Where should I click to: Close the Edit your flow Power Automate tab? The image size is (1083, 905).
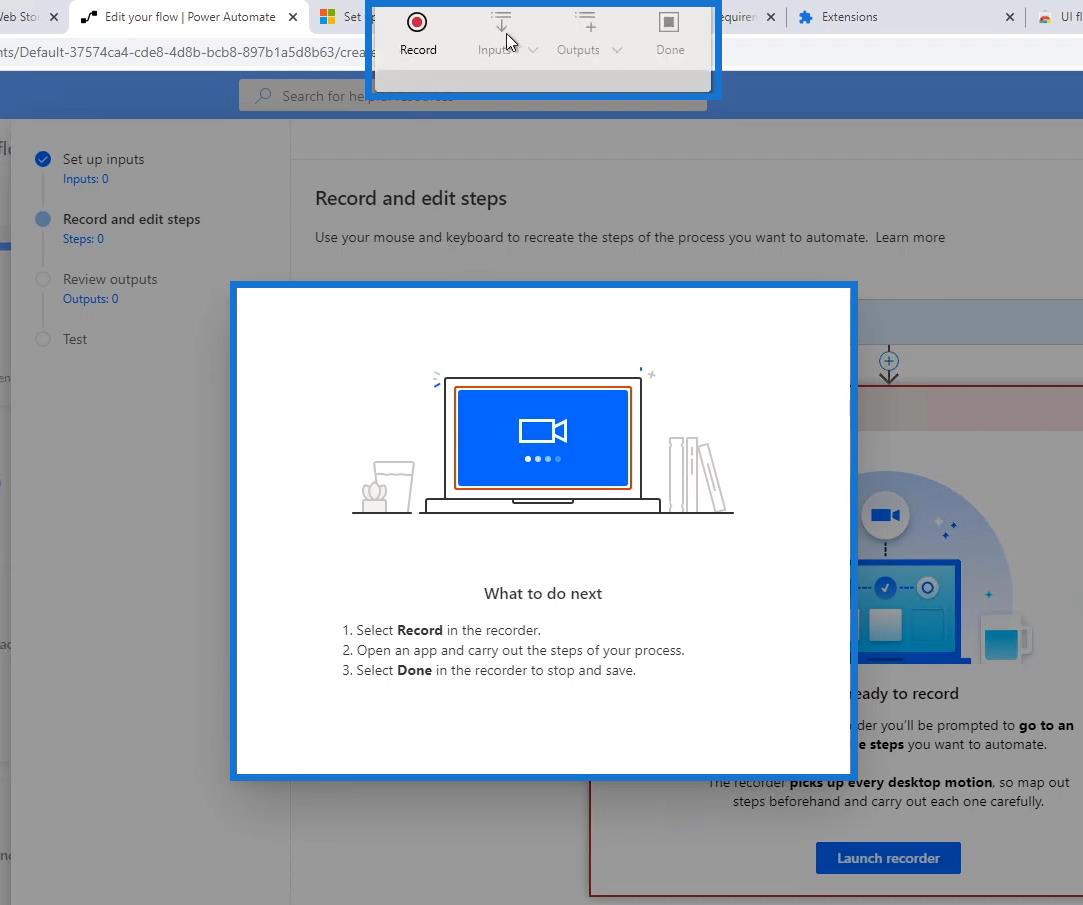(293, 17)
